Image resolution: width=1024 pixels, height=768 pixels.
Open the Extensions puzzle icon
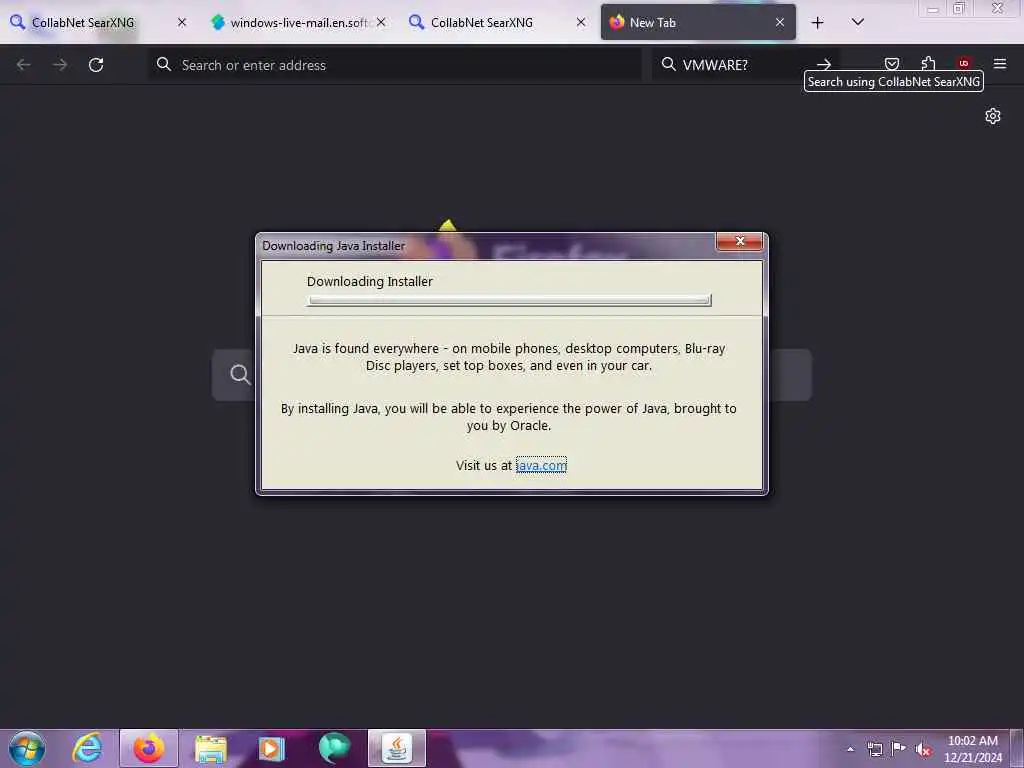point(928,63)
